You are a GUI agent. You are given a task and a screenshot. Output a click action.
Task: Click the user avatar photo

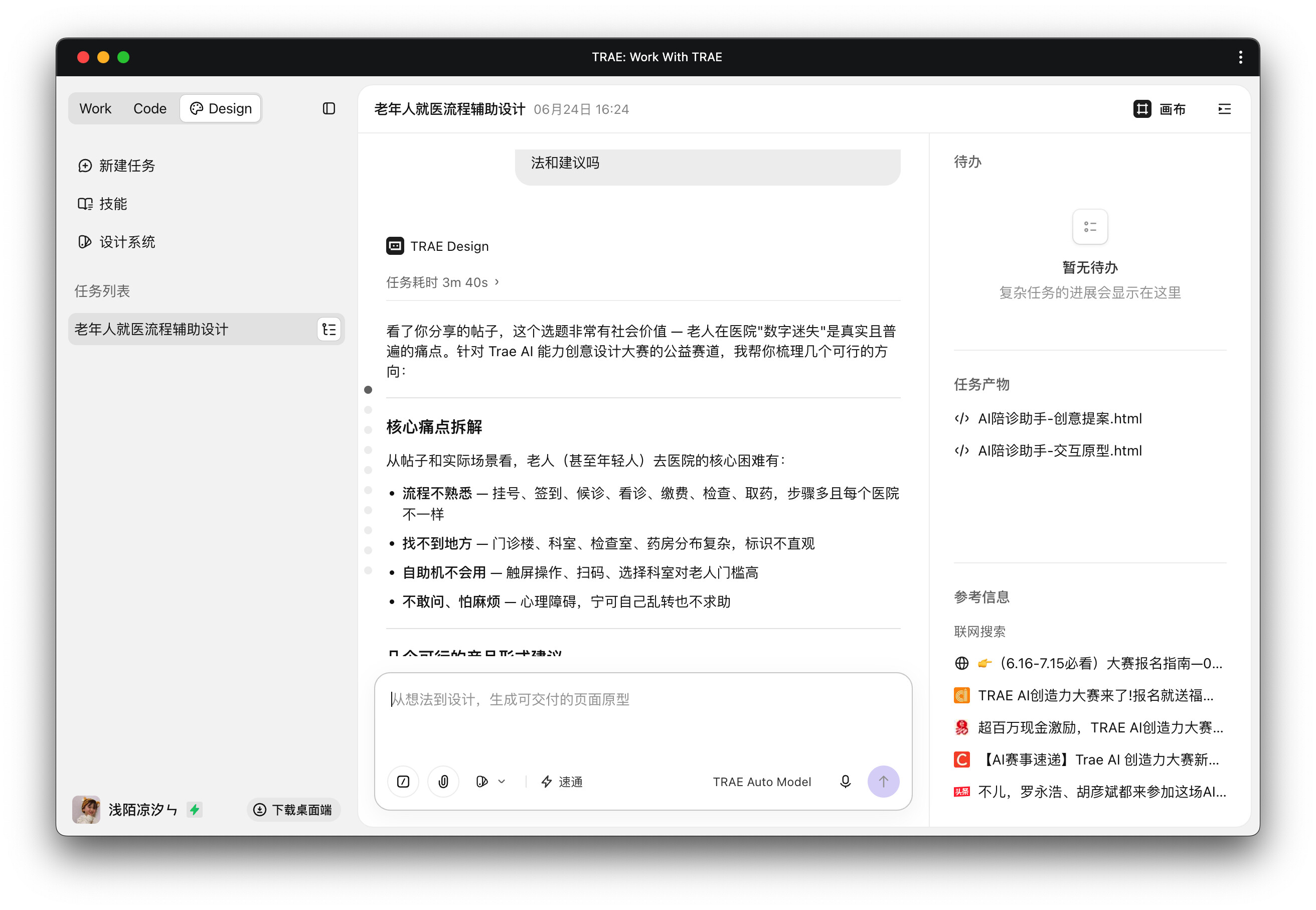click(x=86, y=809)
